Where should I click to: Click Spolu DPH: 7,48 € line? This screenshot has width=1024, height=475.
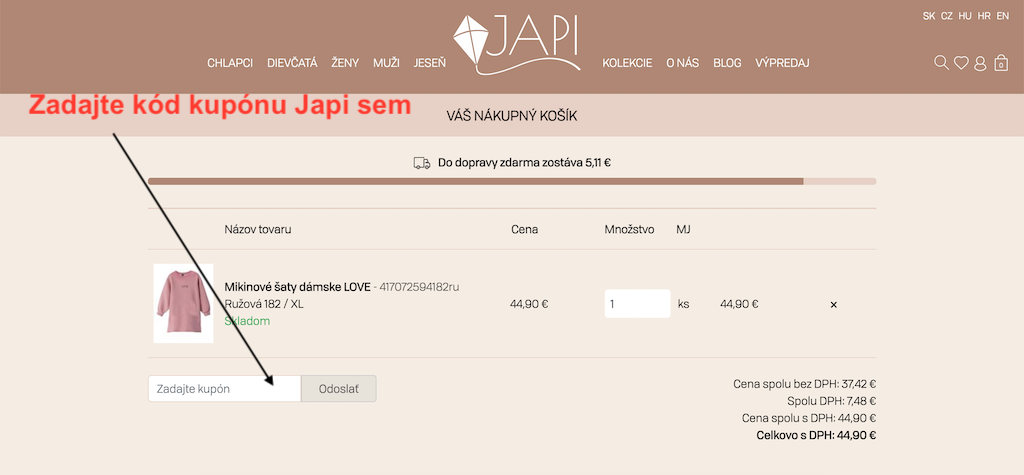point(831,401)
